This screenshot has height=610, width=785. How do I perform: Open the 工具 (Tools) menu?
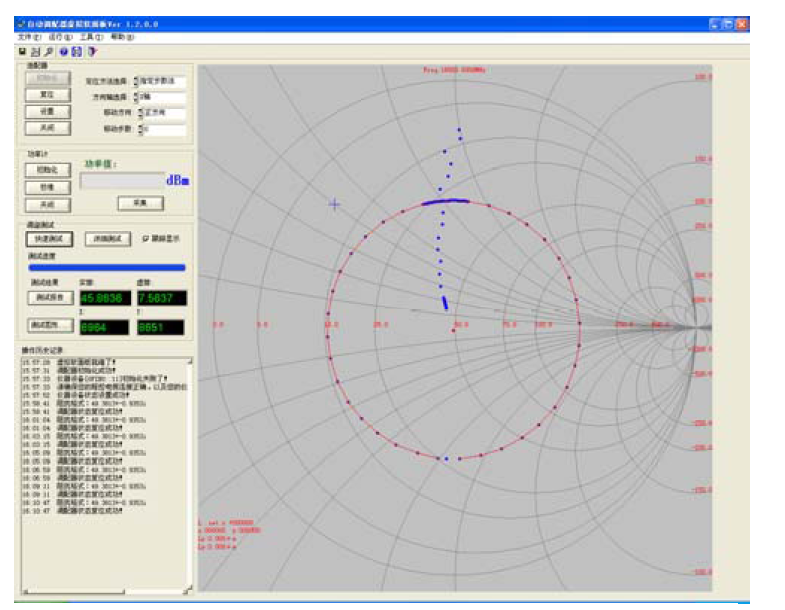pyautogui.click(x=91, y=37)
